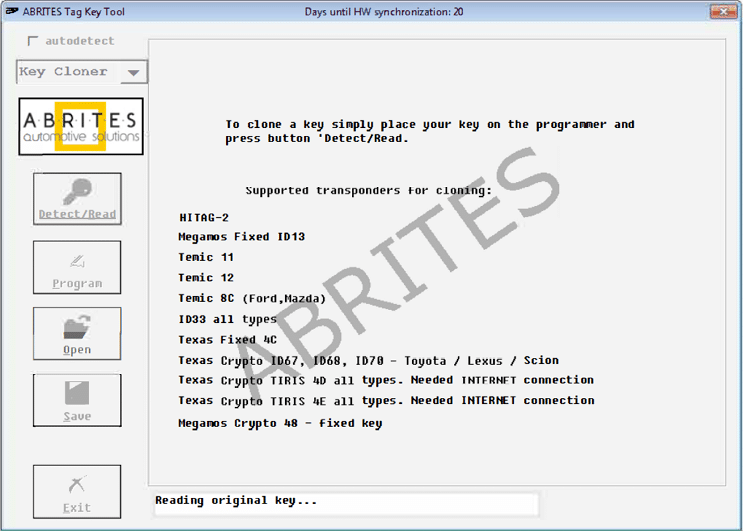Open a file using the folder icon
The width and height of the screenshot is (743, 531).
point(77,327)
